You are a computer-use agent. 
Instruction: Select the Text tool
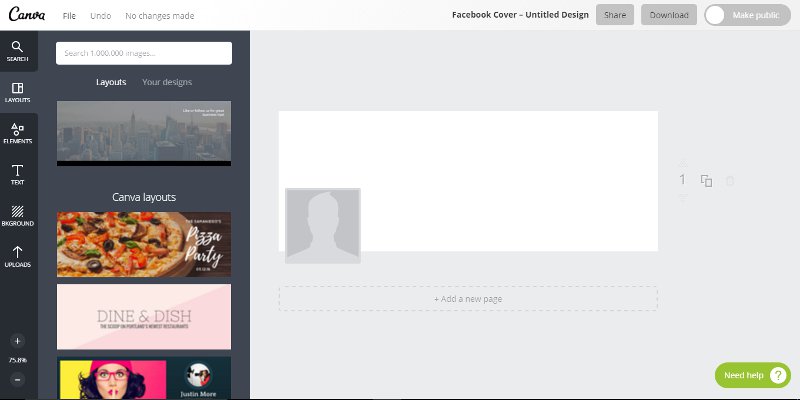tap(18, 175)
